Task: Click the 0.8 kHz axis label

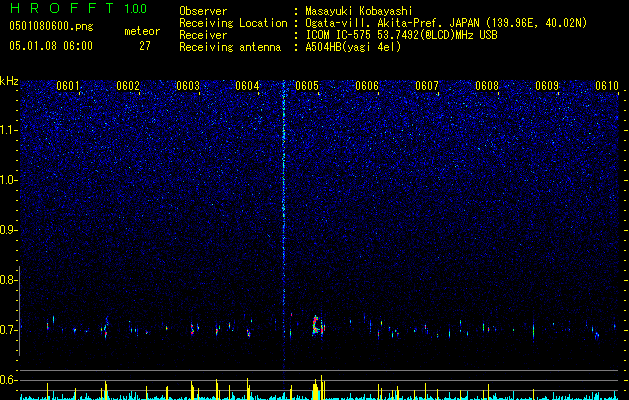Action: 8,280
